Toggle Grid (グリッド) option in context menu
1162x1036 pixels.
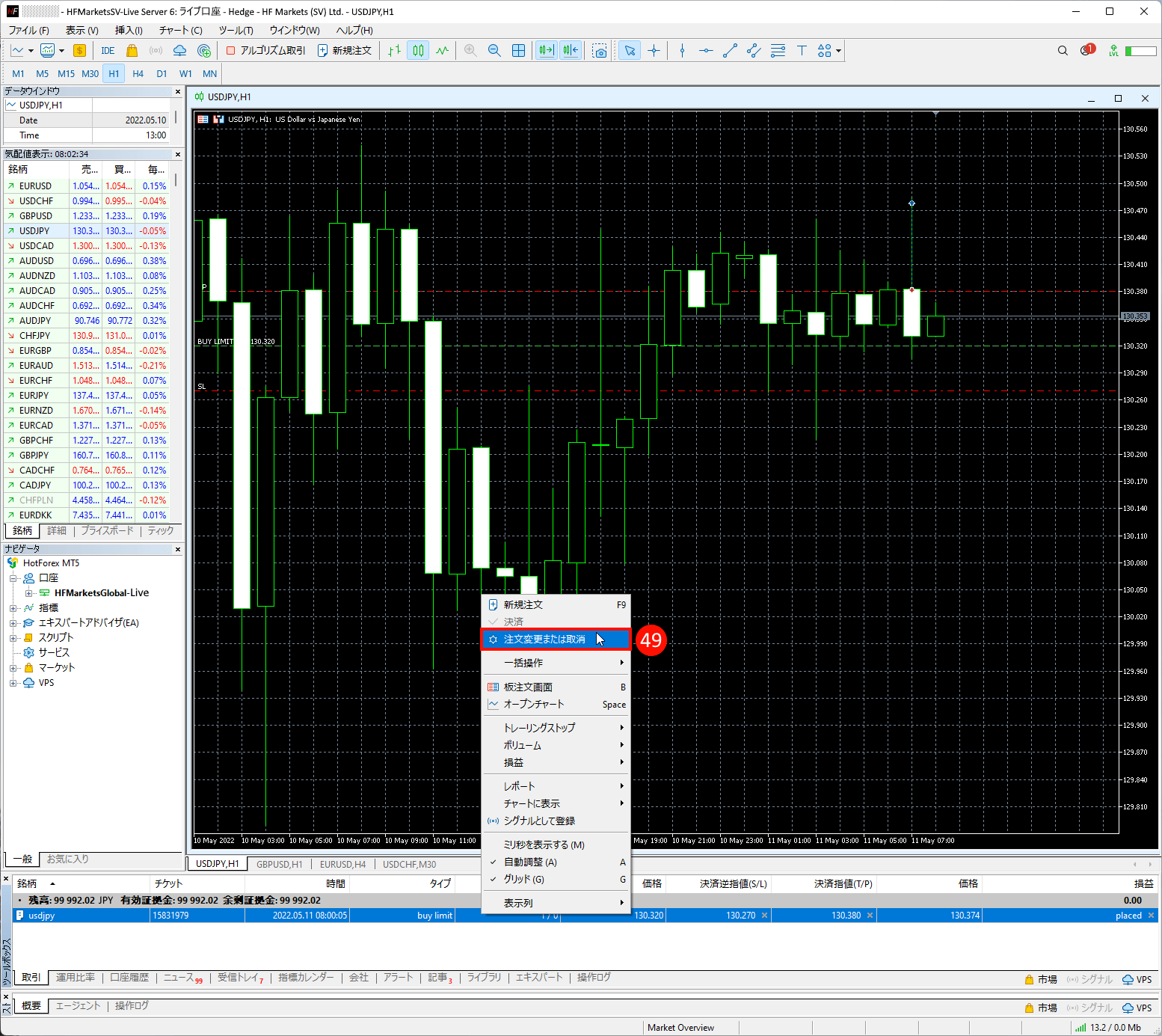pos(523,879)
